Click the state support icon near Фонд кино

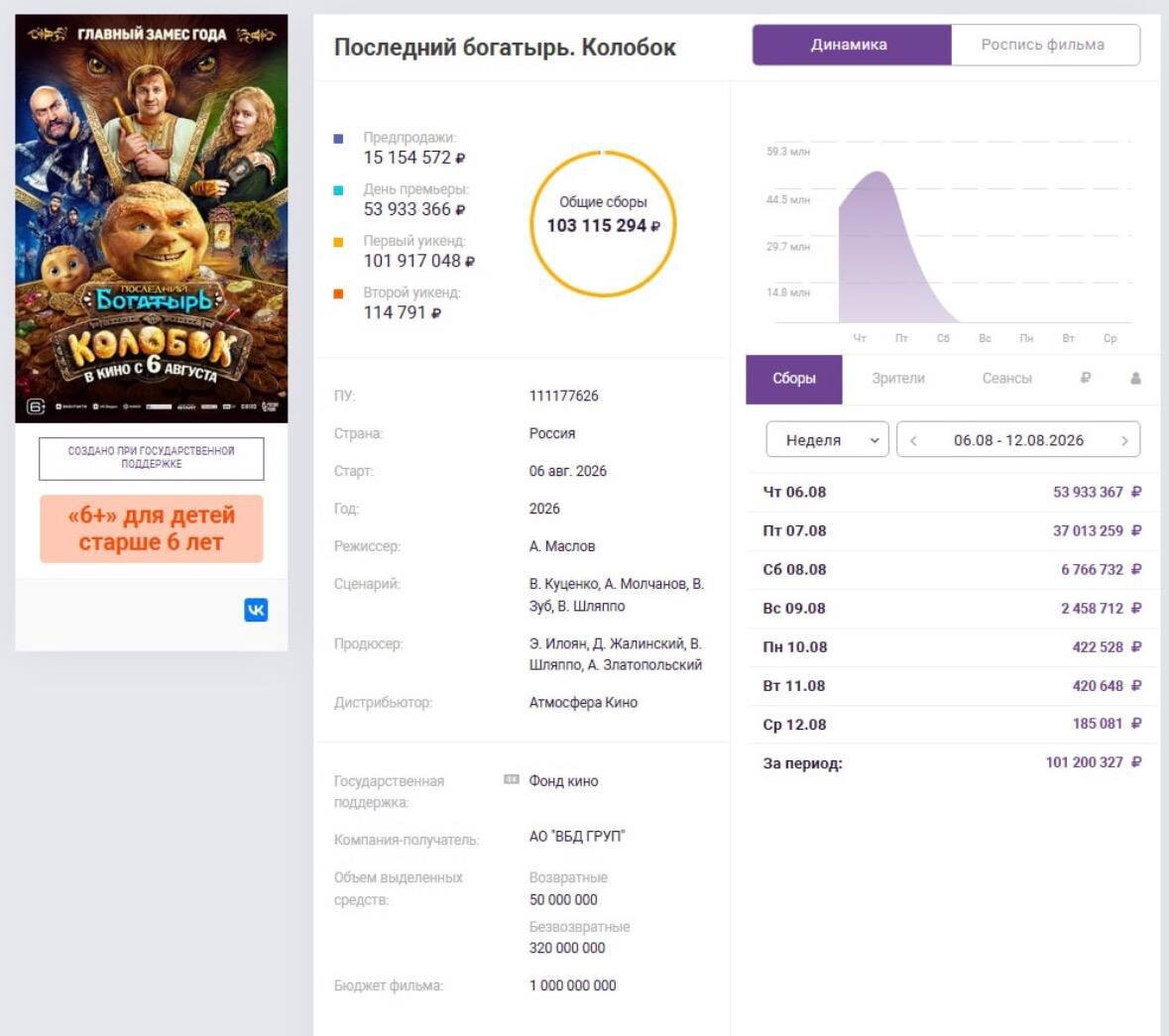coord(512,779)
